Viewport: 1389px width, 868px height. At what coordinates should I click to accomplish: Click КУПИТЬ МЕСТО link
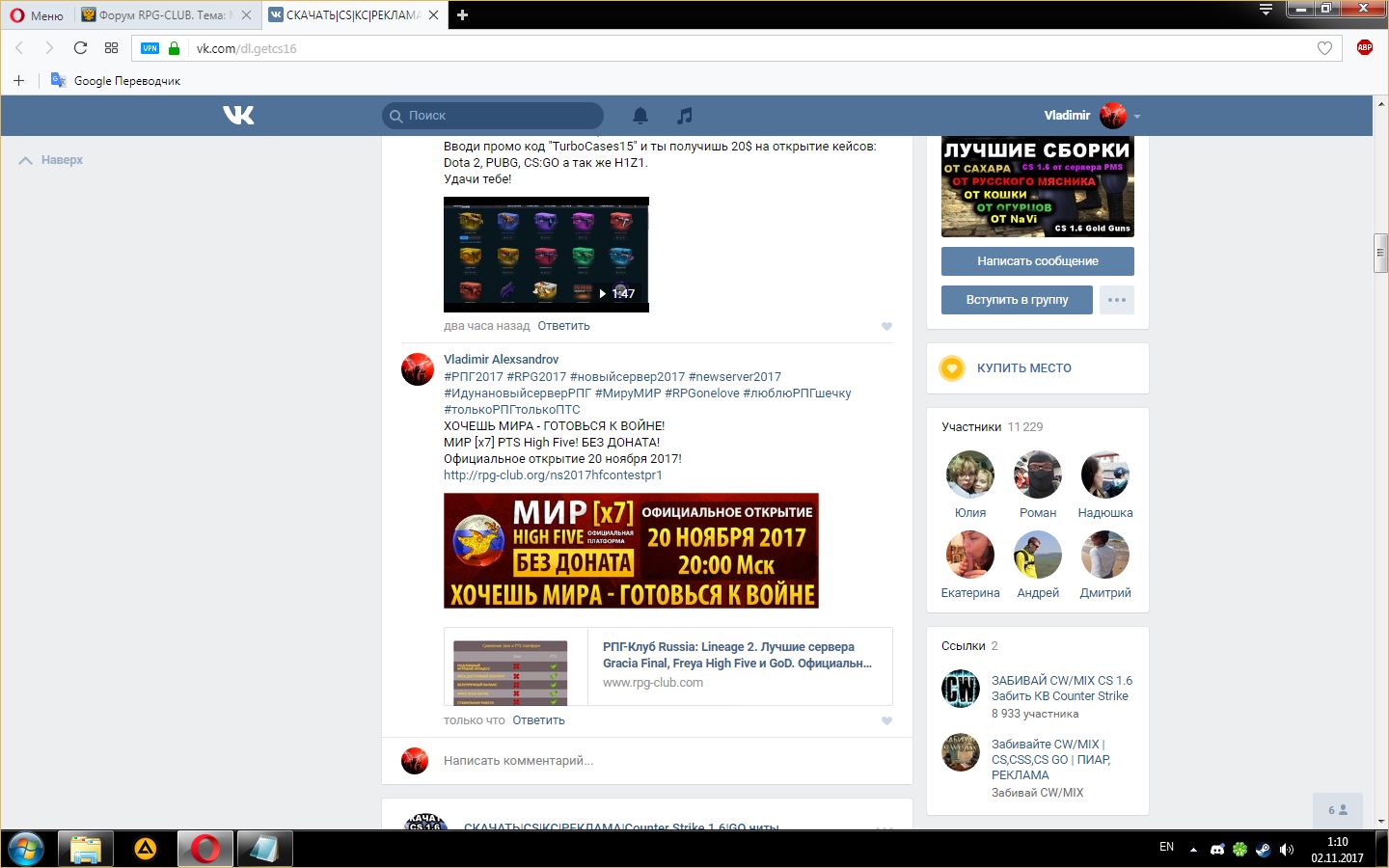pos(1023,368)
